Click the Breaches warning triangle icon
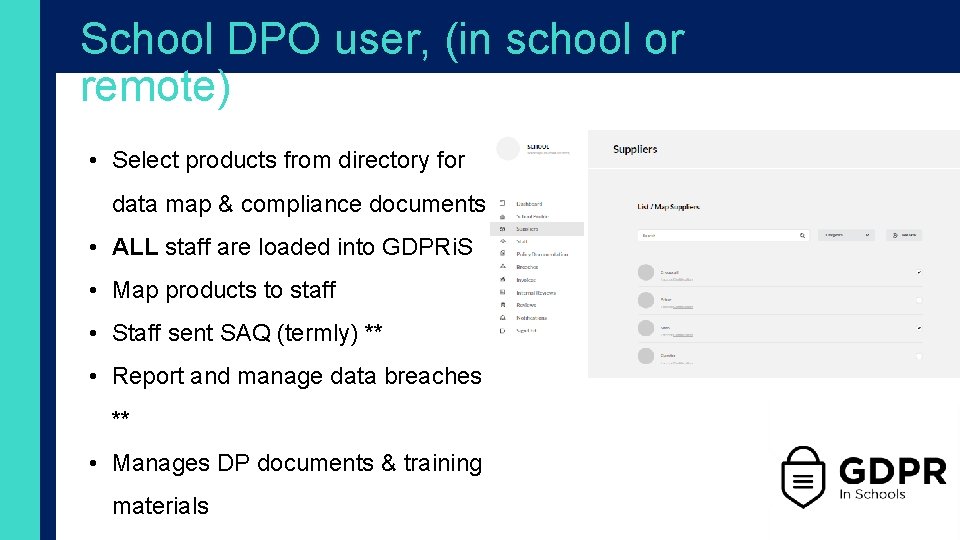 (502, 266)
